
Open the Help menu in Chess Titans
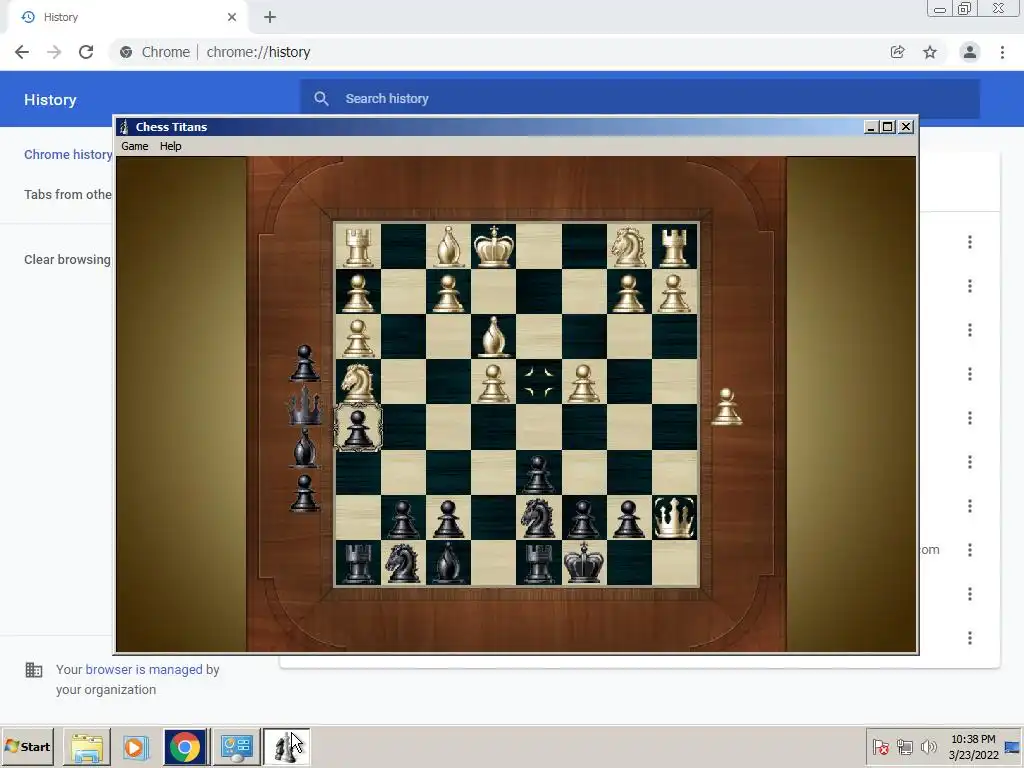click(x=170, y=146)
